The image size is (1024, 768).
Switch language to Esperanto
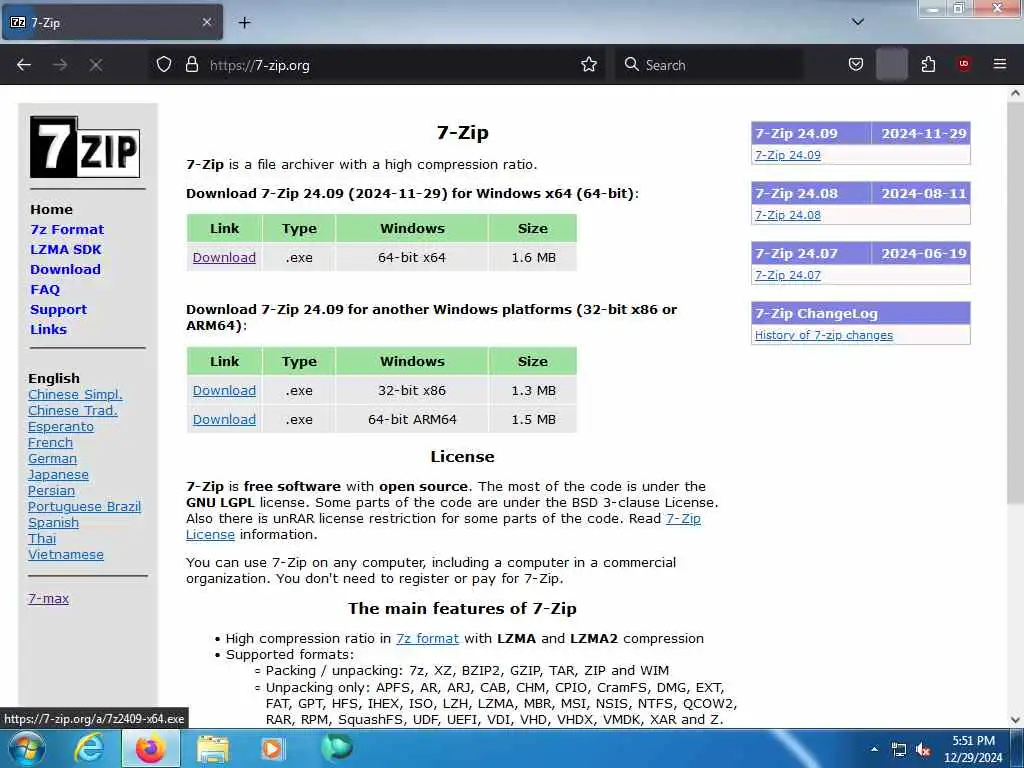(61, 427)
